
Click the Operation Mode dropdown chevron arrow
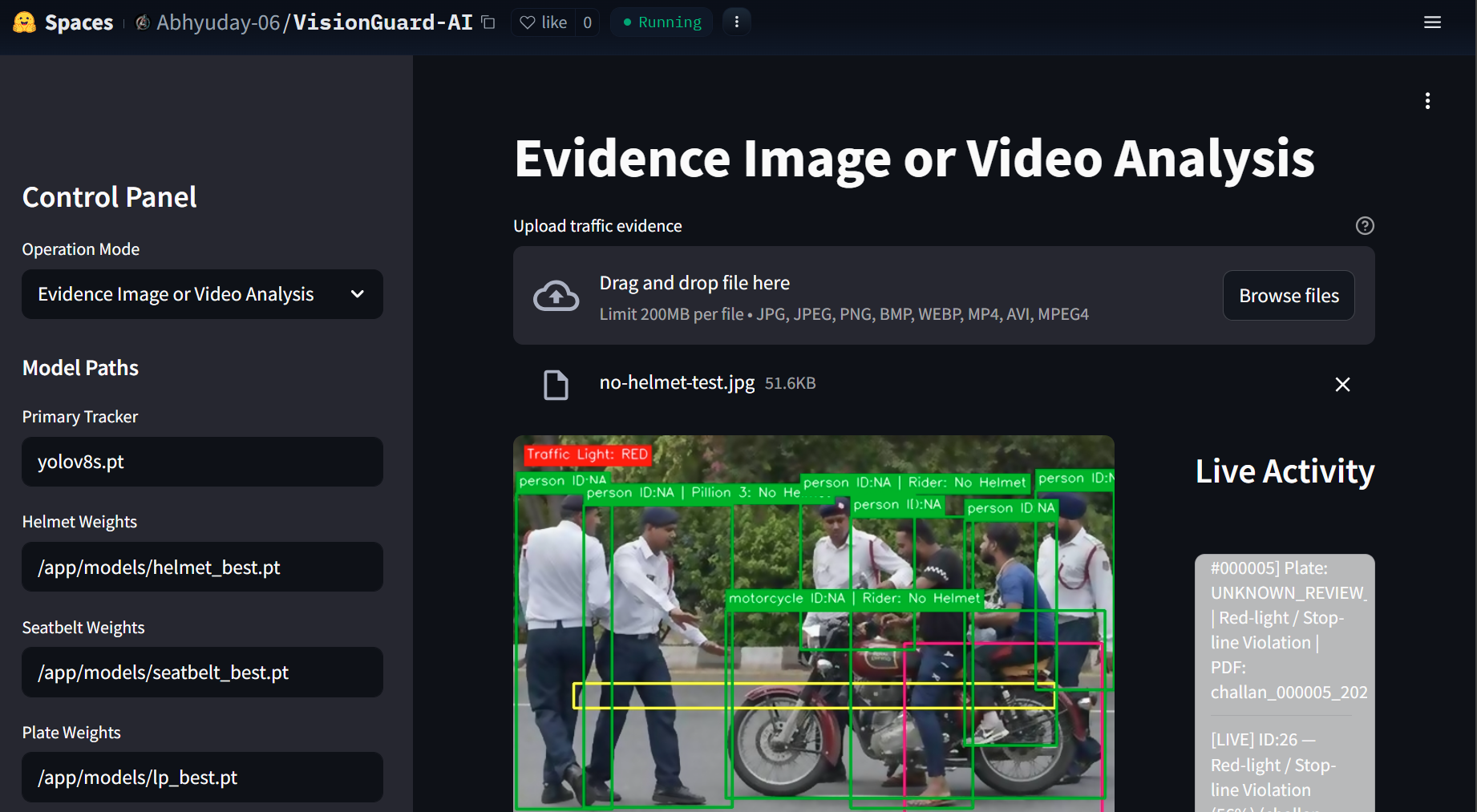[x=358, y=294]
